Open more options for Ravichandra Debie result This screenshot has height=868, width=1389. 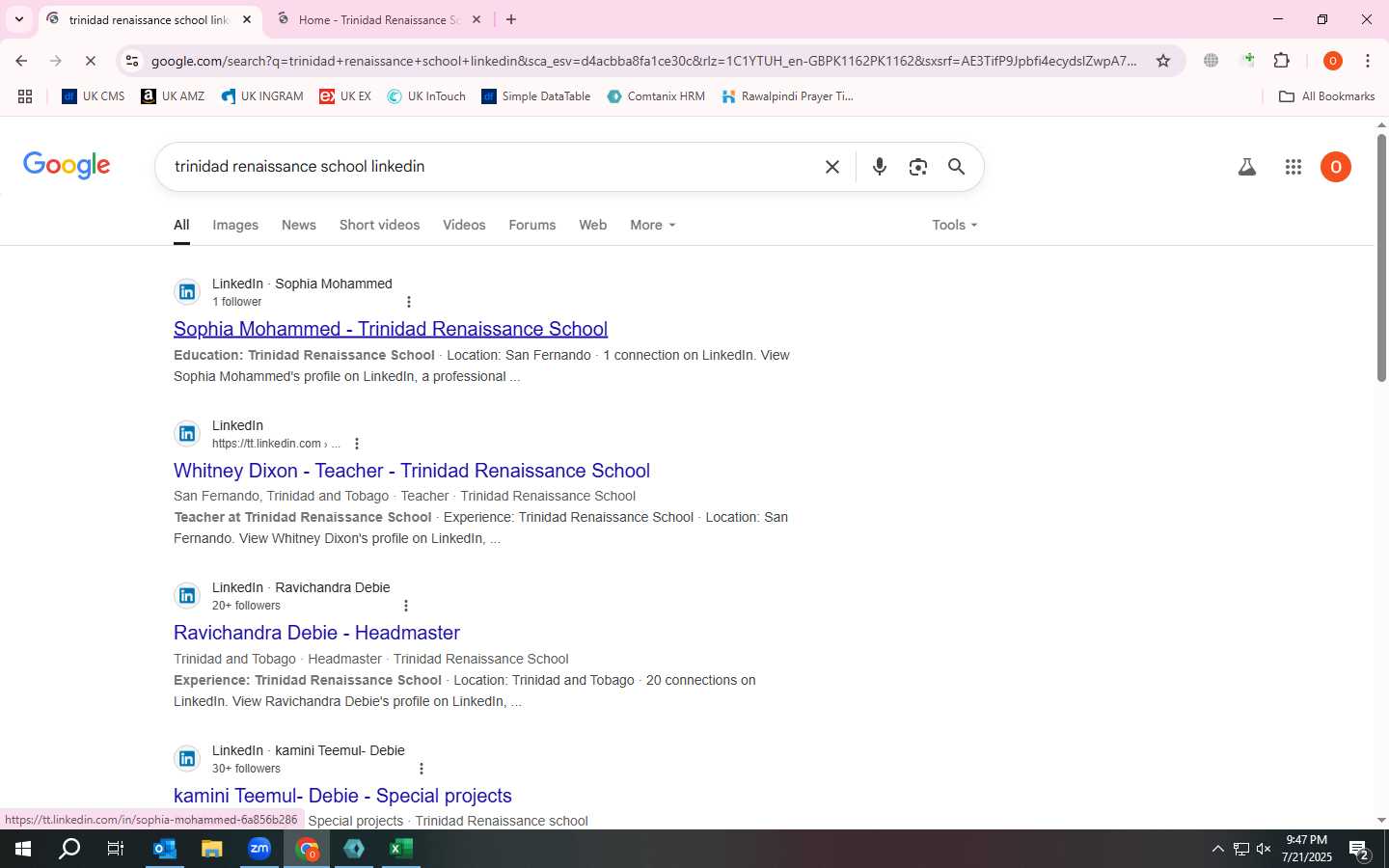click(406, 606)
